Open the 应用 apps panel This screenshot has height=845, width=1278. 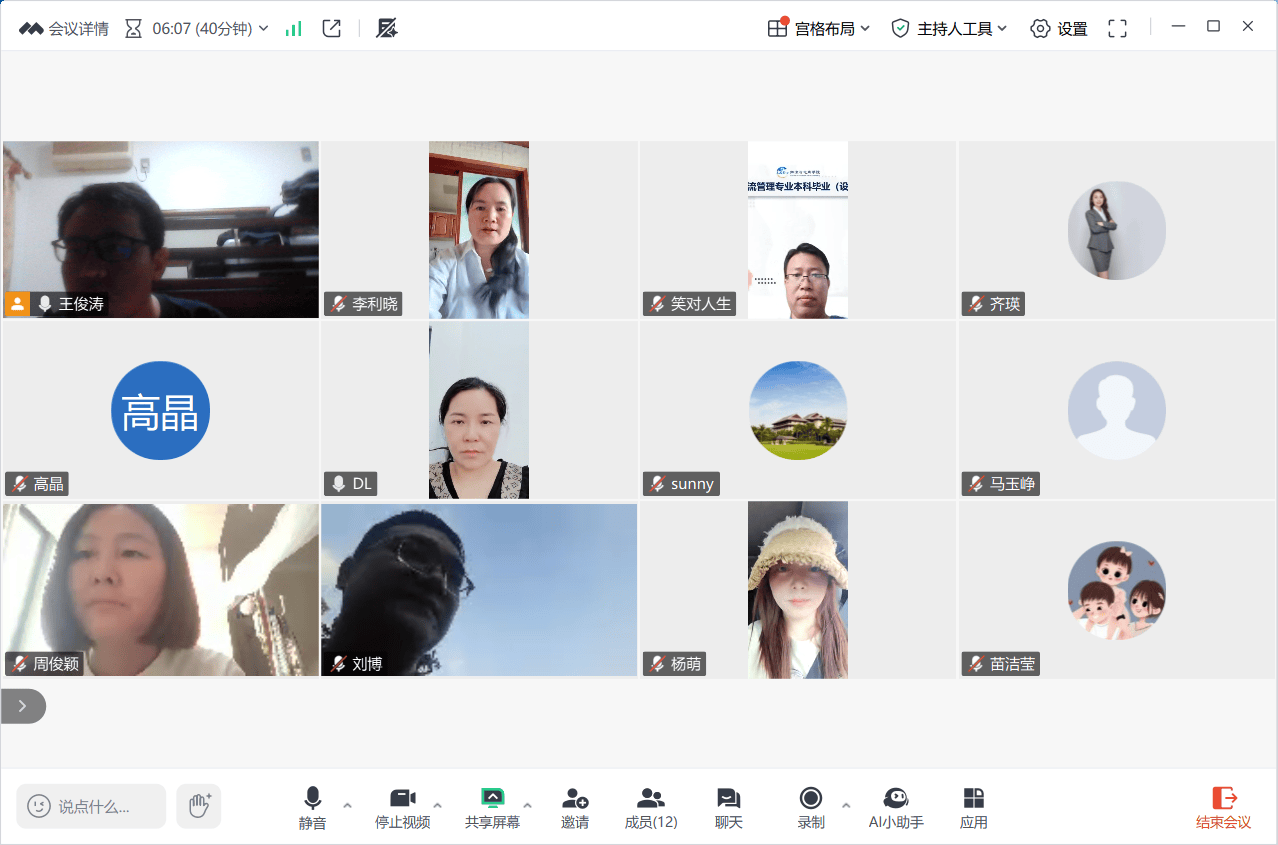pos(973,808)
